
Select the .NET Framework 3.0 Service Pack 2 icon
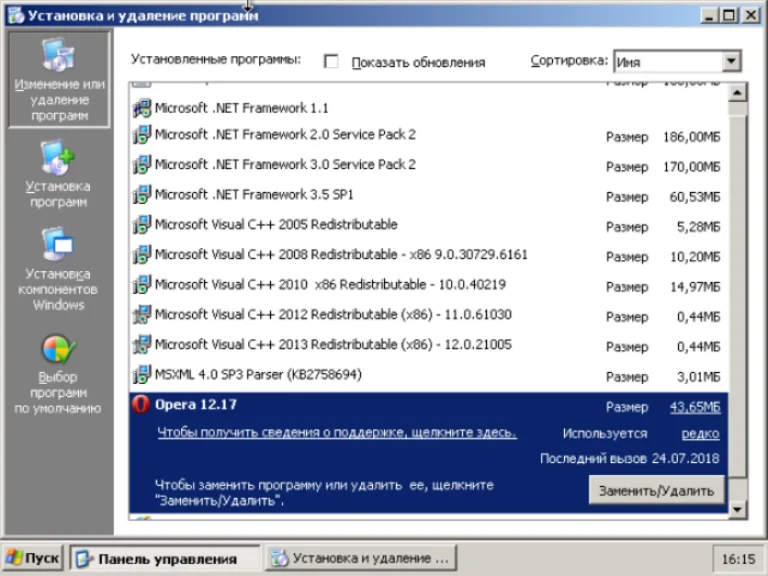click(142, 165)
